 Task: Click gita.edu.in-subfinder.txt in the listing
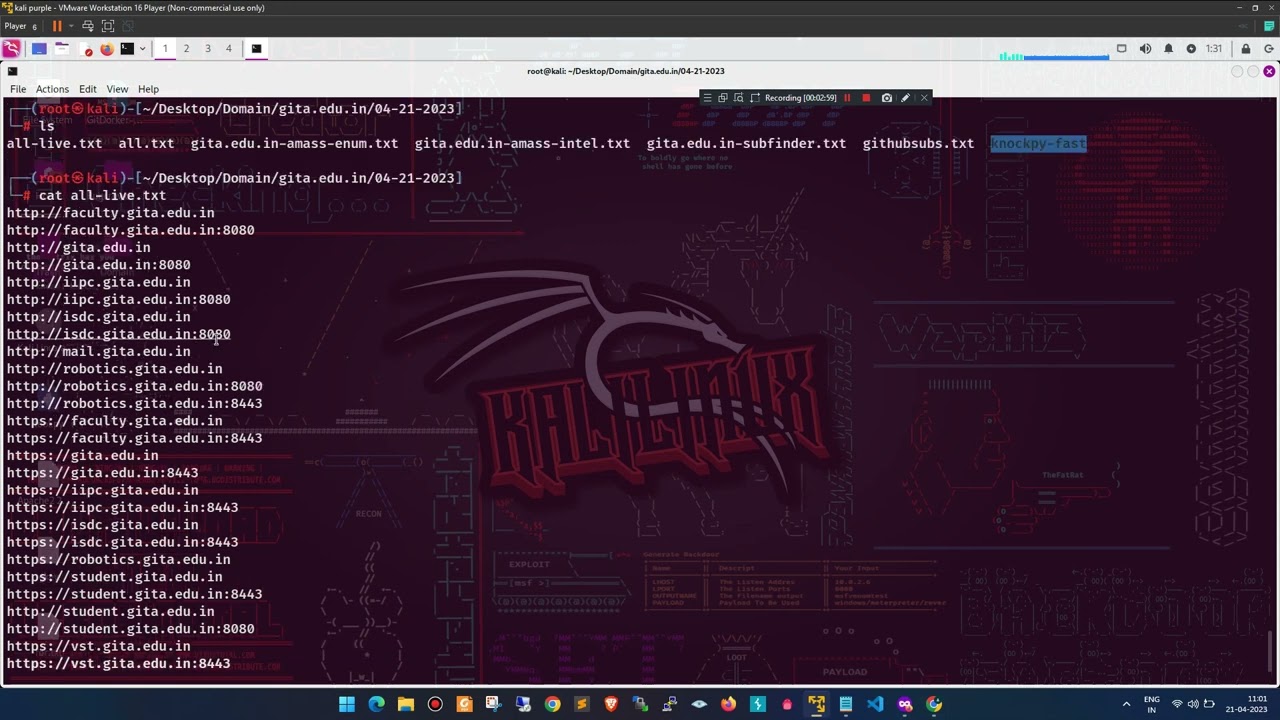pyautogui.click(x=746, y=143)
